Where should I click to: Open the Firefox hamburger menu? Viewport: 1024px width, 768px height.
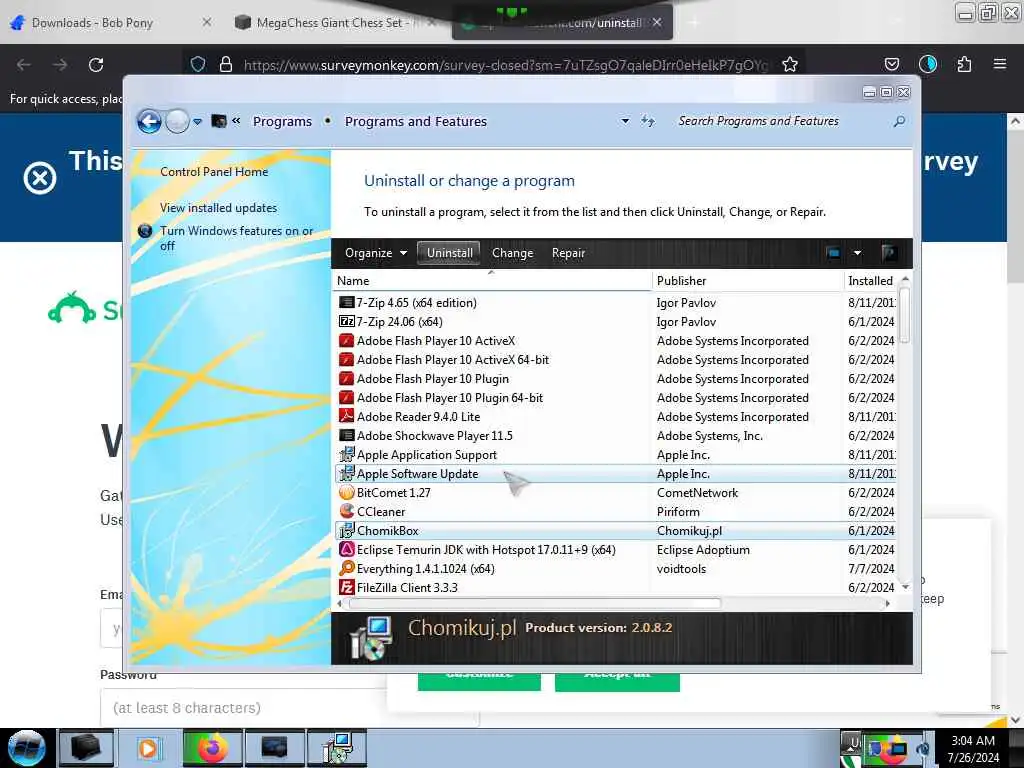[999, 64]
